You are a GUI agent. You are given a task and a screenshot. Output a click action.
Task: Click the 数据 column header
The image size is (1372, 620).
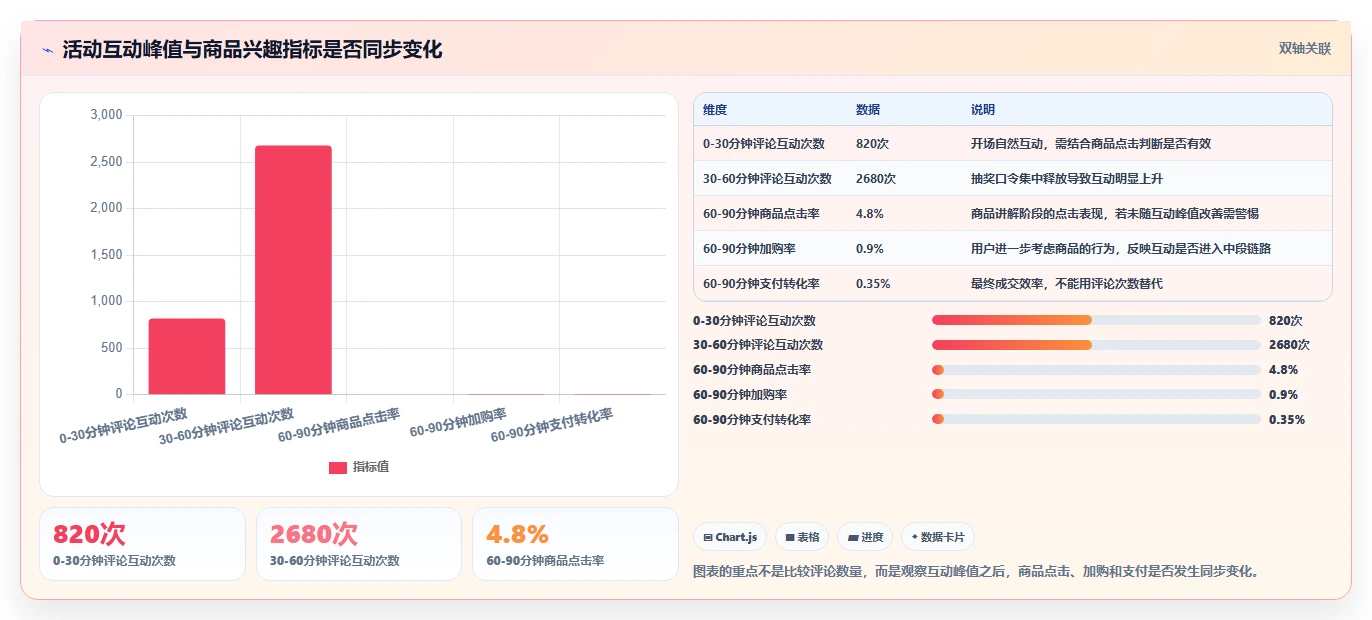(868, 110)
